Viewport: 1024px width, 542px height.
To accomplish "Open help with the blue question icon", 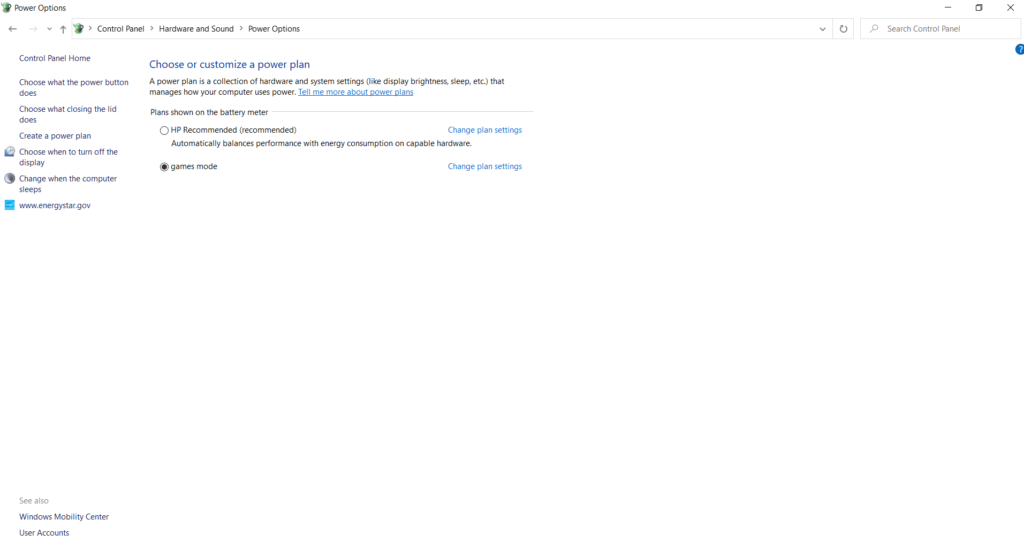I will tap(1019, 50).
